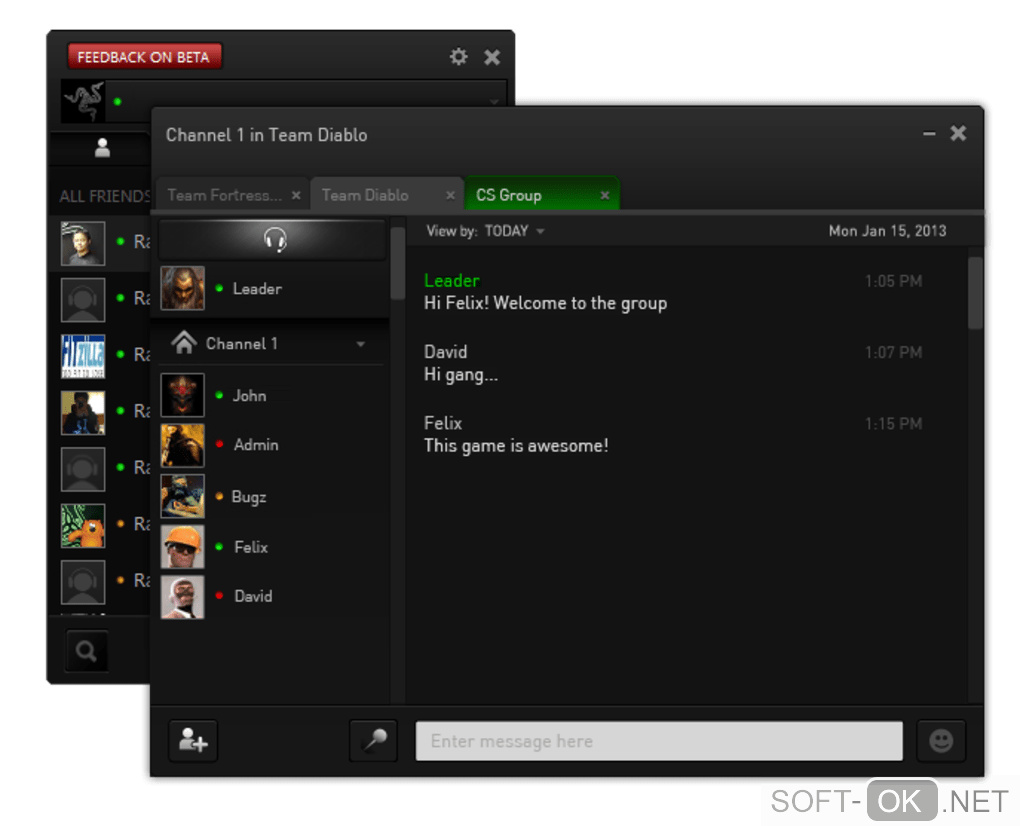Close the Team Diablo tab
This screenshot has width=1020, height=826.
pyautogui.click(x=450, y=195)
